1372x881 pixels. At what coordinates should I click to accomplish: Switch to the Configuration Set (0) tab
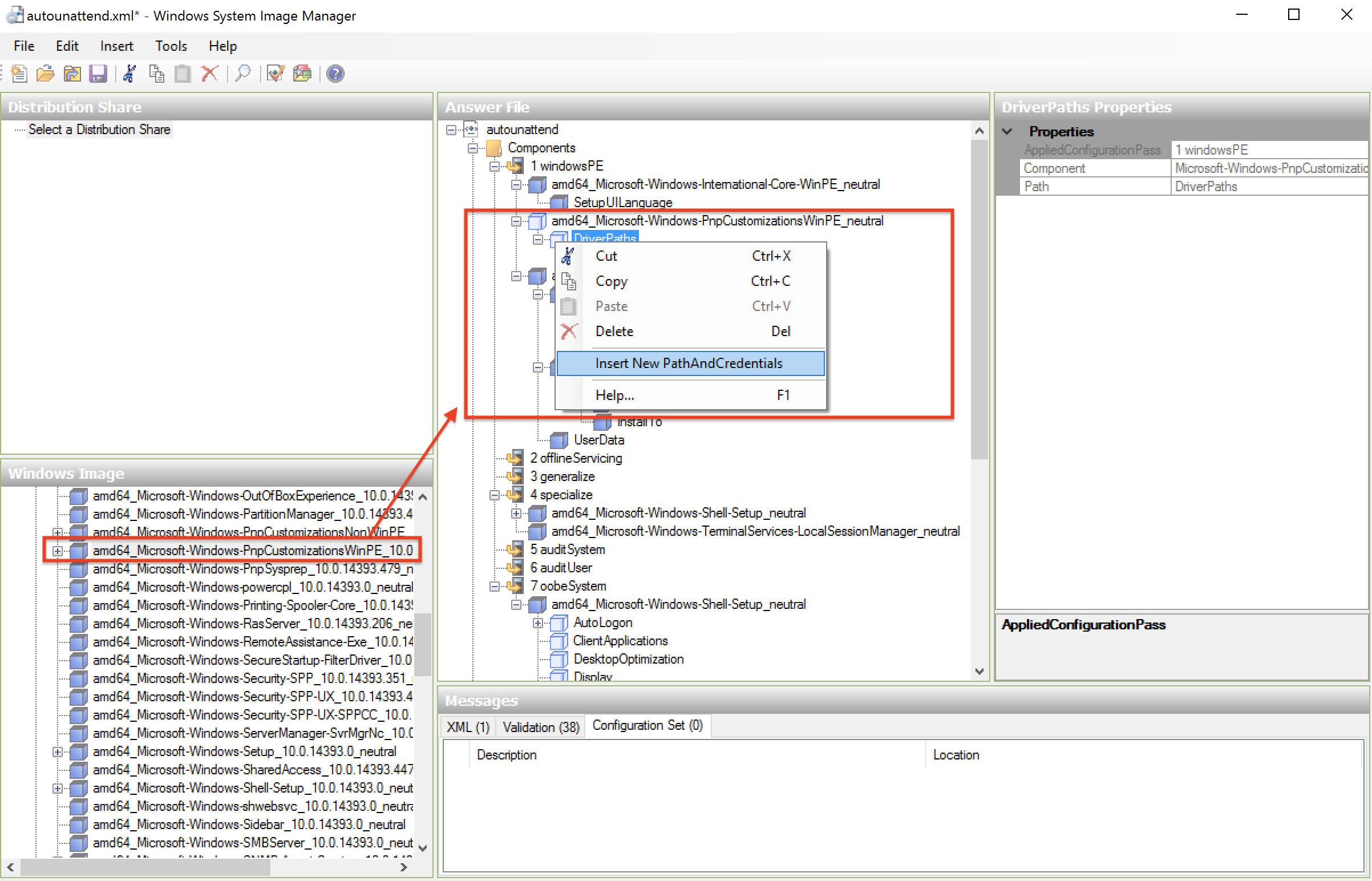647,725
